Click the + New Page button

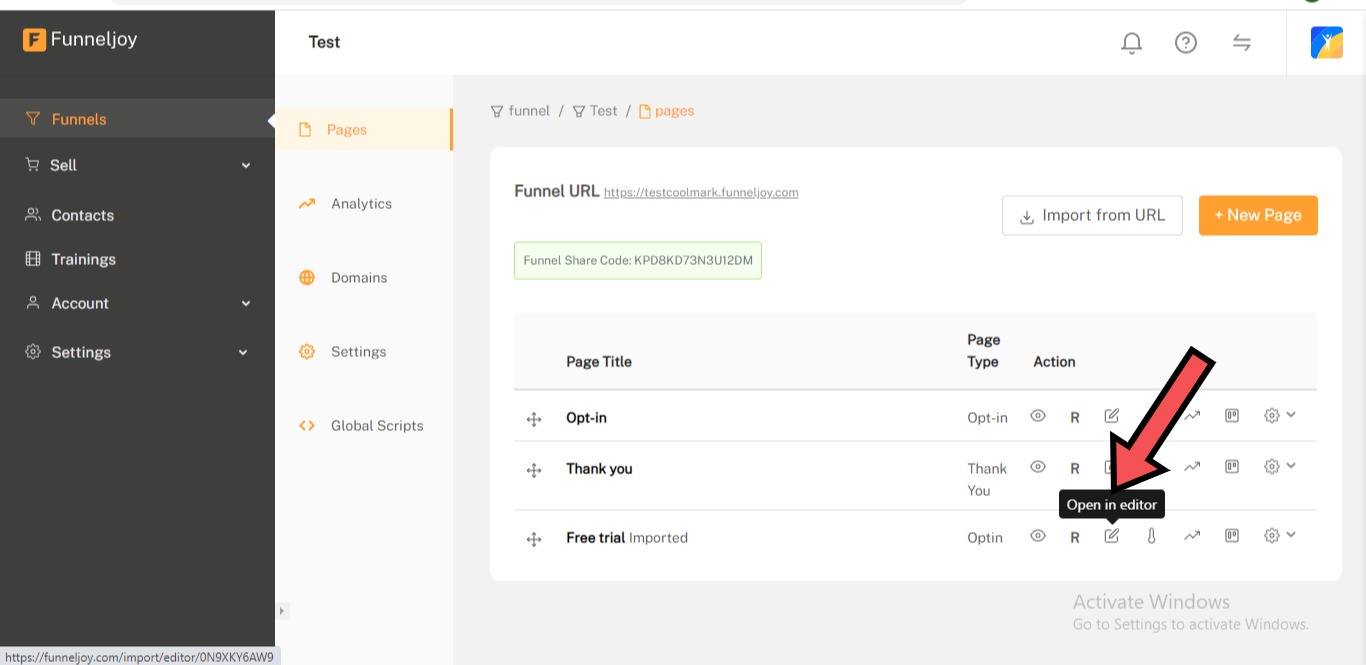tap(1257, 215)
